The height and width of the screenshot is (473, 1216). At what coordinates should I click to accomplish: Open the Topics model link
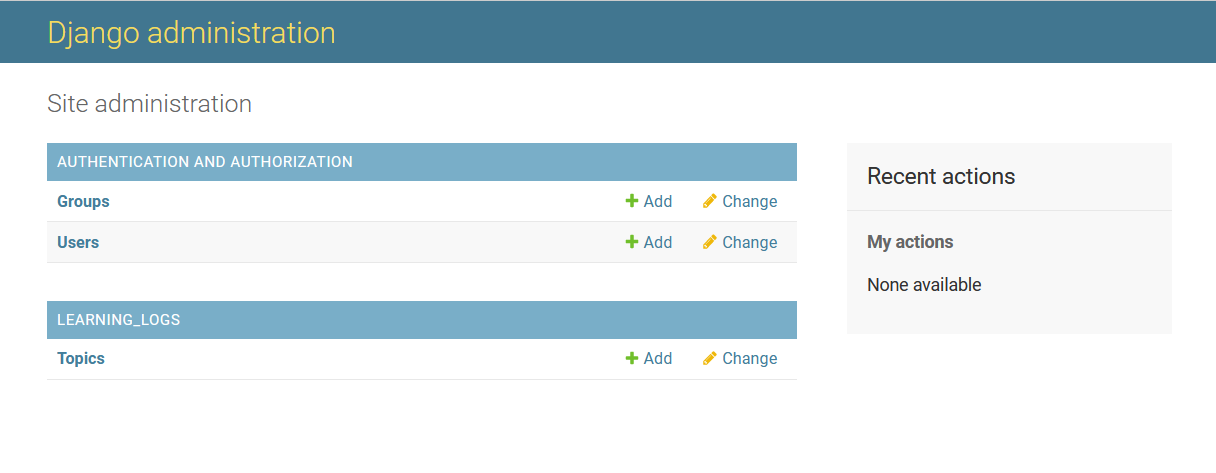(81, 358)
